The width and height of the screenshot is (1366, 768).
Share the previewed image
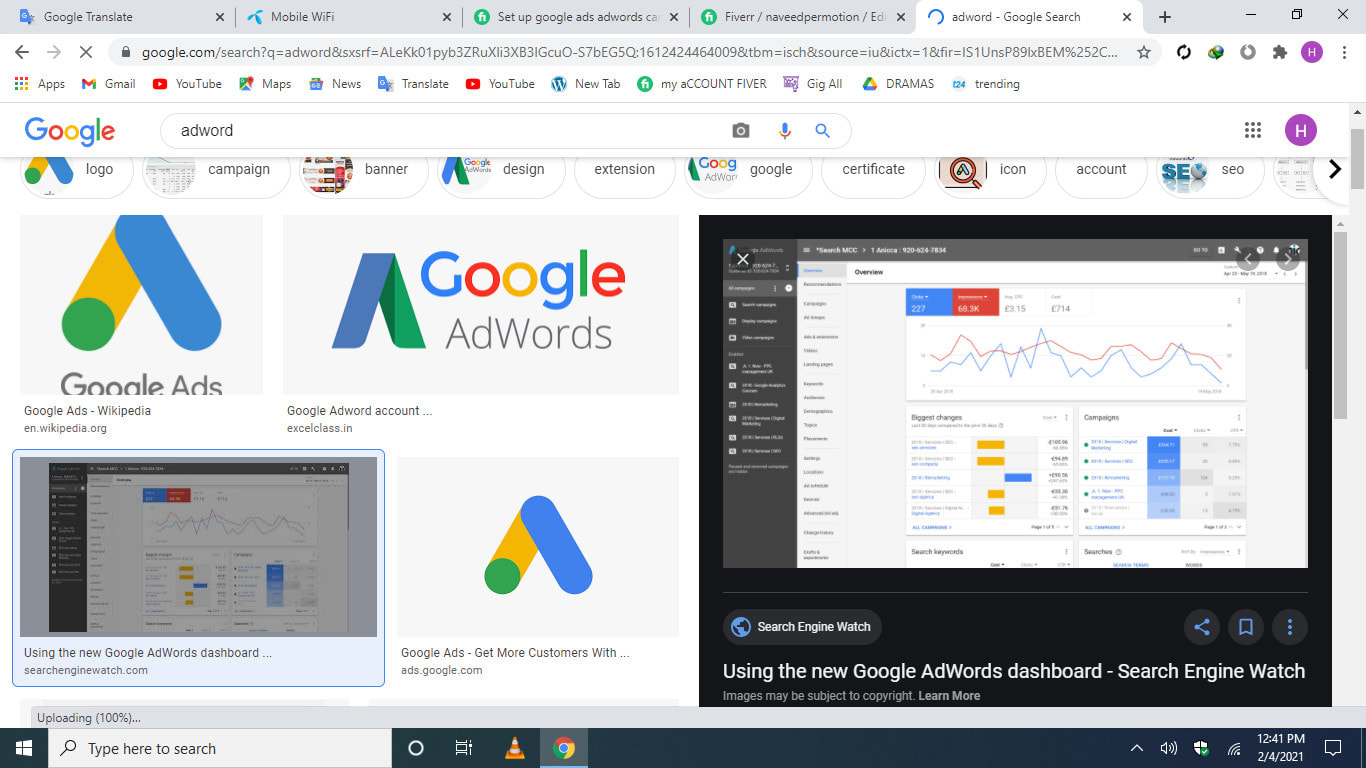click(1202, 627)
